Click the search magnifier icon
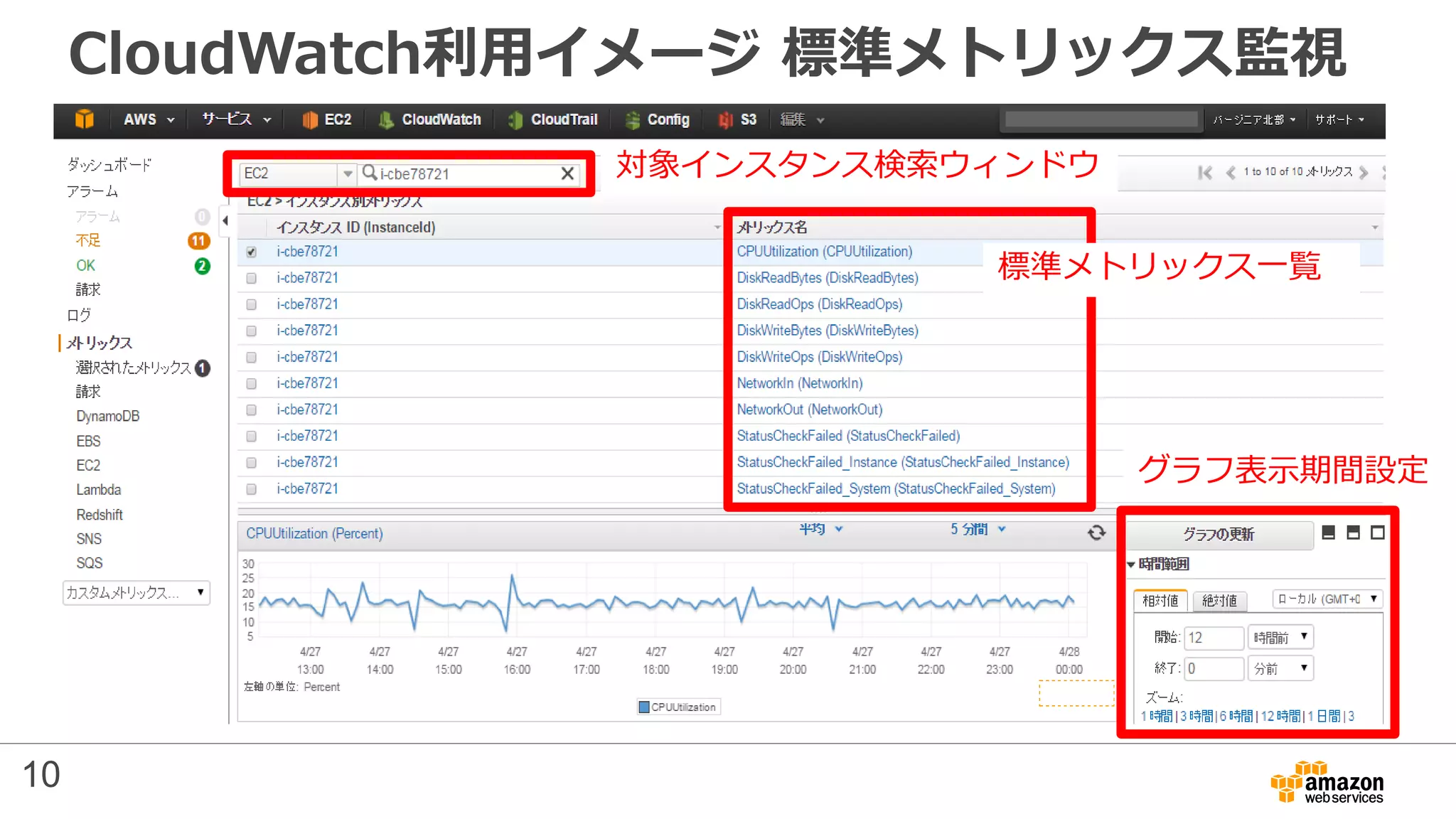The image size is (1456, 819). (x=370, y=173)
